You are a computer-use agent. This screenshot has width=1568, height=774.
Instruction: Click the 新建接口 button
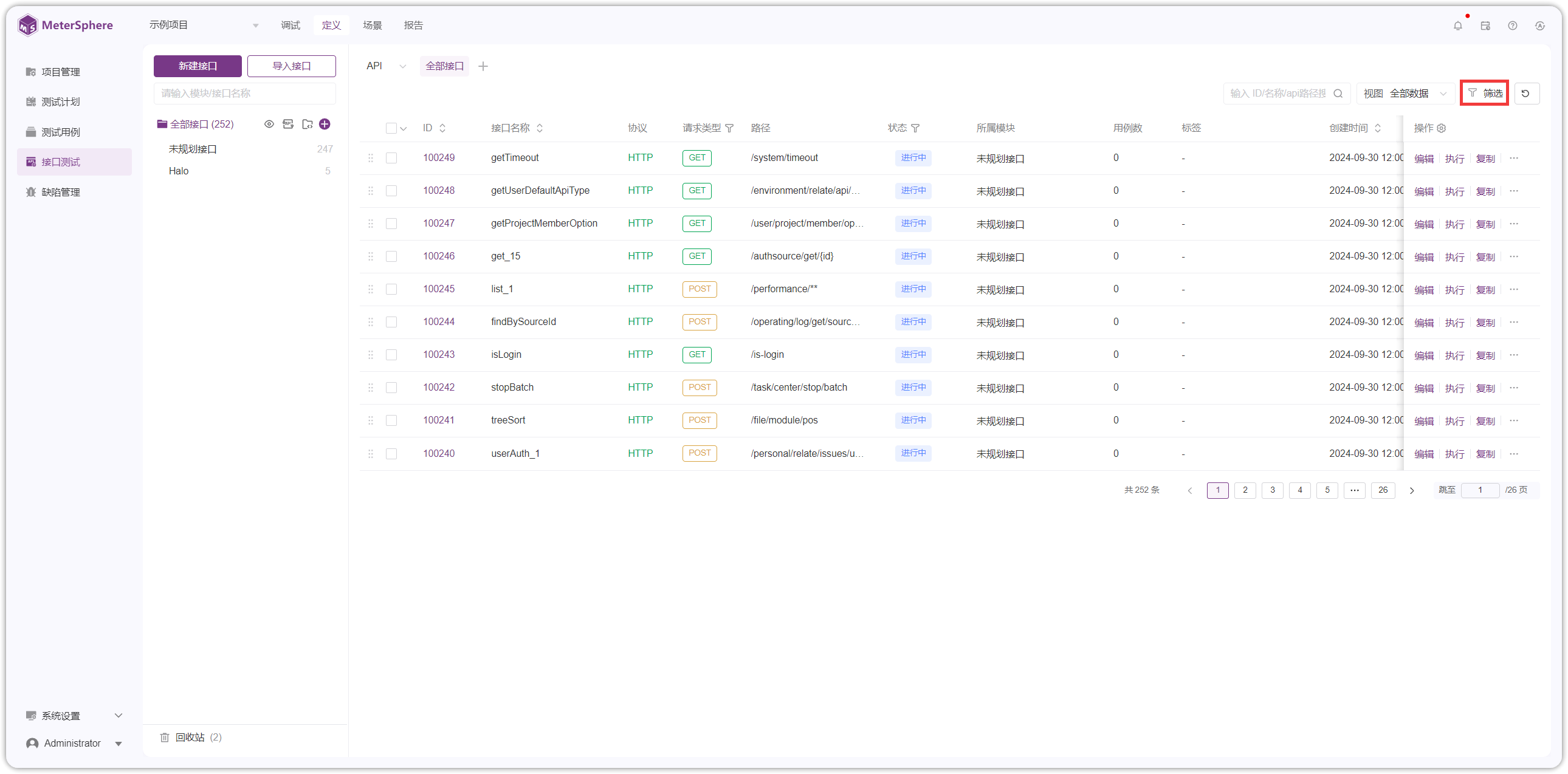point(198,66)
